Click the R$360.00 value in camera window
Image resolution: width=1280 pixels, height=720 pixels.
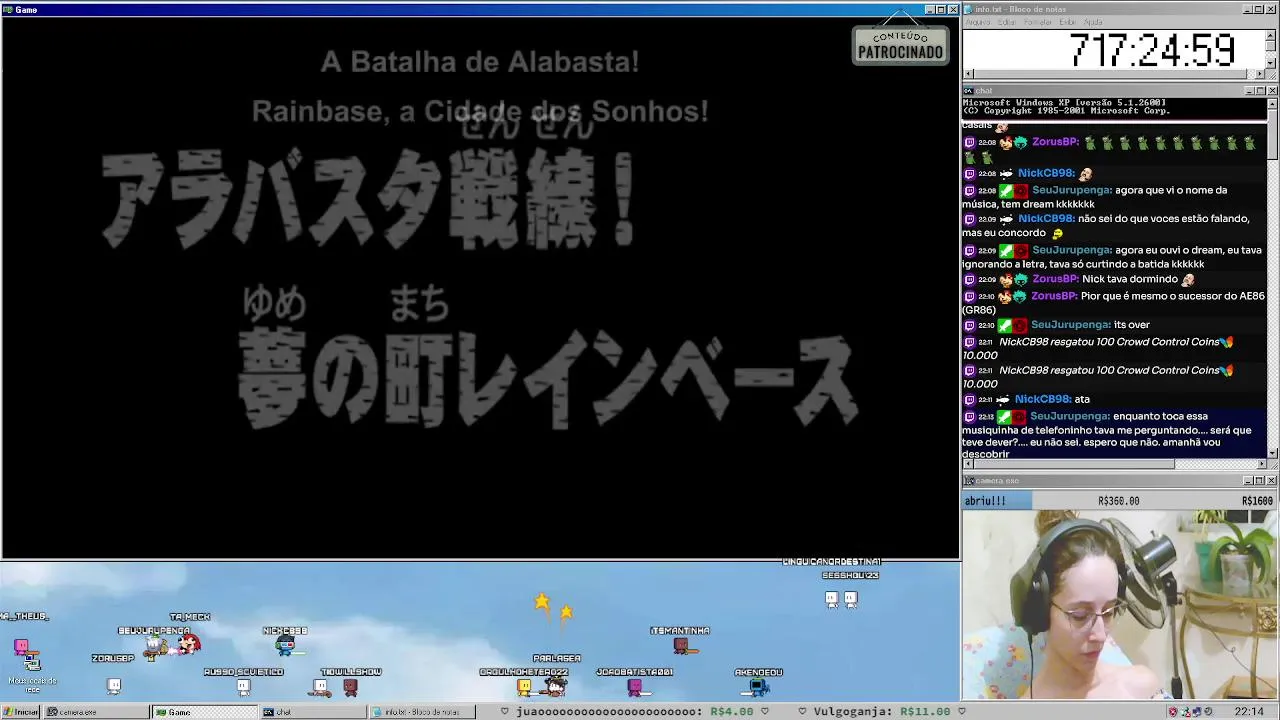(1119, 501)
